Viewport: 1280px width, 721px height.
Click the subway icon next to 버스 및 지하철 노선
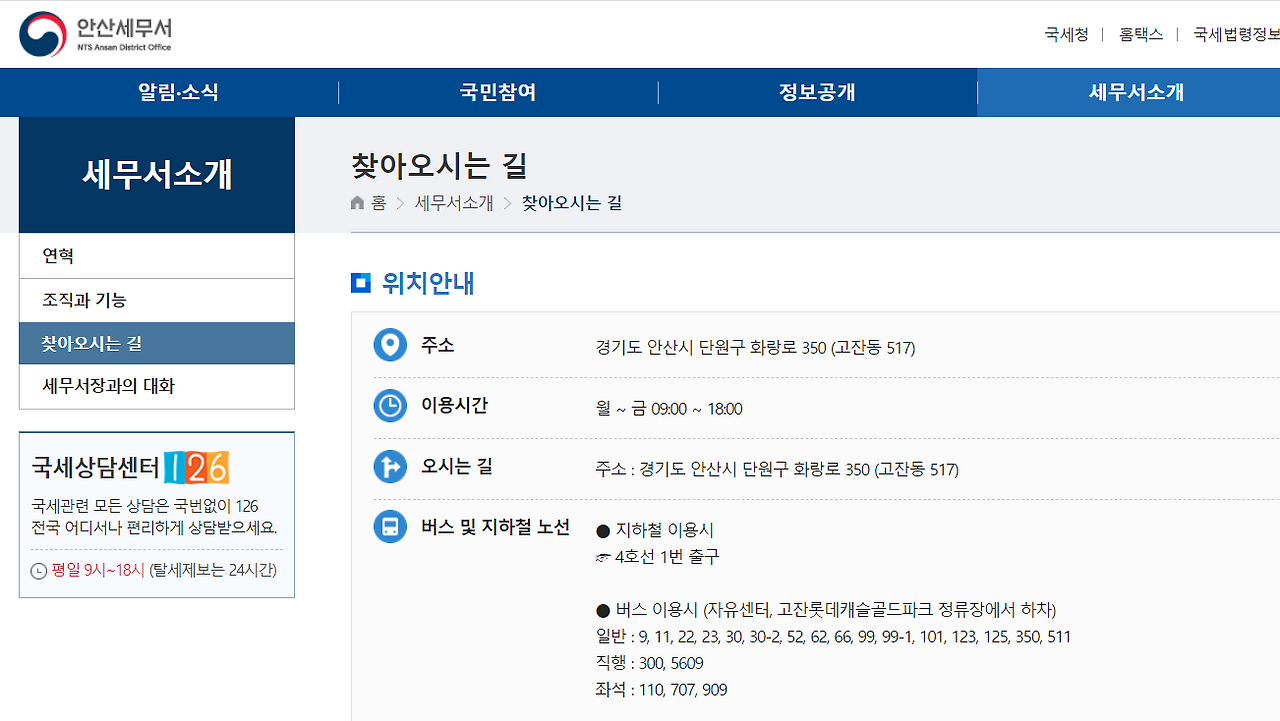pyautogui.click(x=390, y=526)
